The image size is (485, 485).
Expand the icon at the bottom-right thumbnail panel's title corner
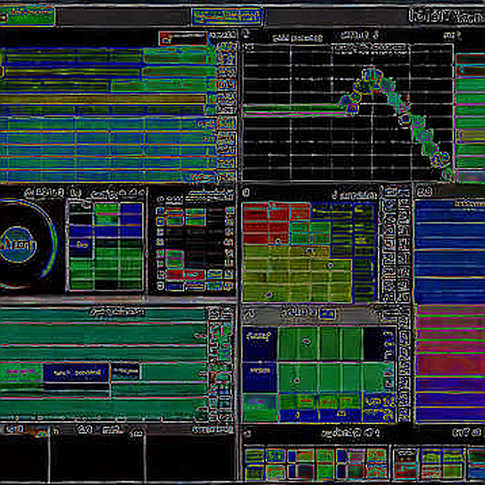click(x=247, y=434)
